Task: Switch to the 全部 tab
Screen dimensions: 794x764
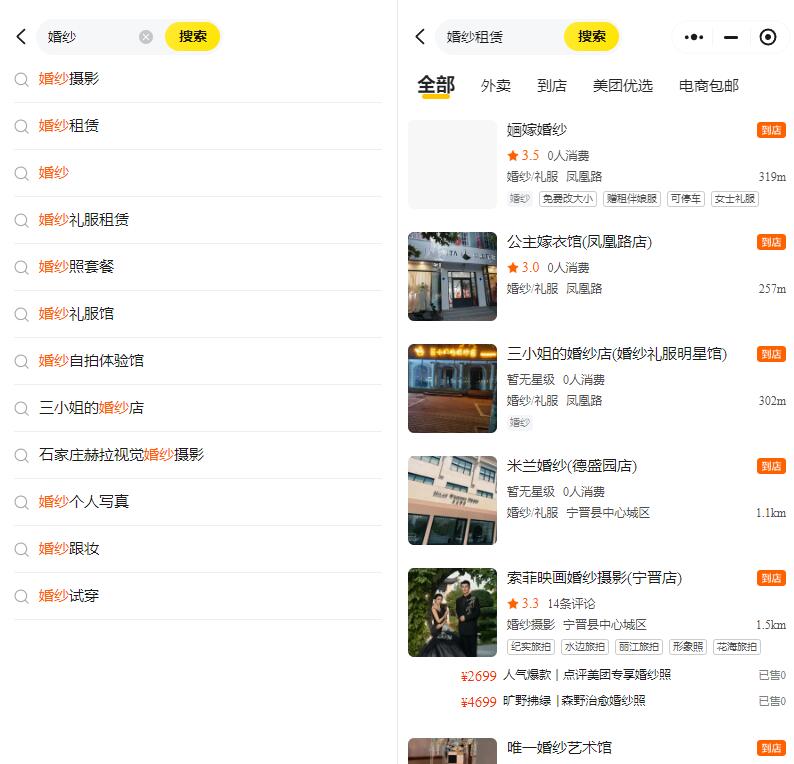Action: click(x=436, y=86)
